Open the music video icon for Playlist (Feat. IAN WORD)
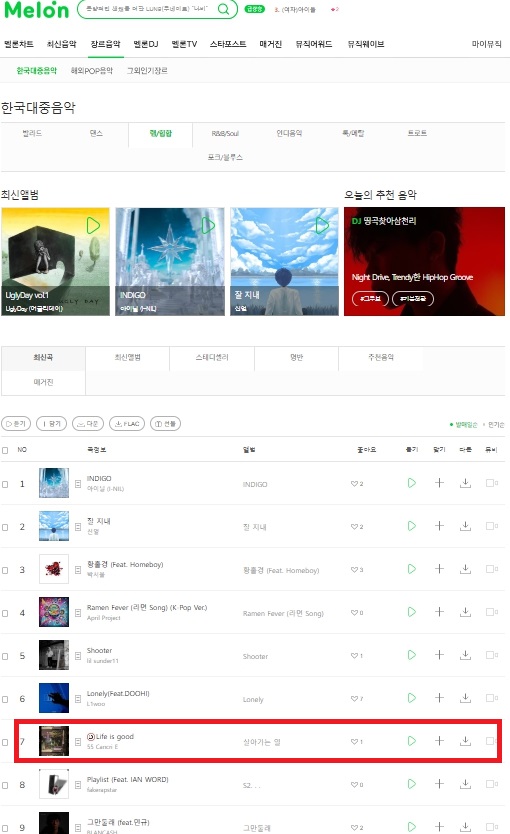510x834 pixels. tap(491, 784)
